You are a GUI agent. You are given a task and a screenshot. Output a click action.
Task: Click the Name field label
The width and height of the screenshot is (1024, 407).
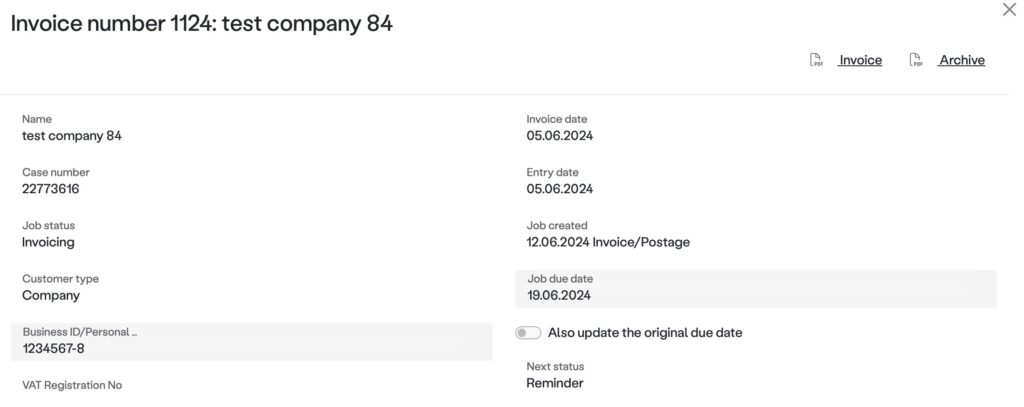pos(37,119)
